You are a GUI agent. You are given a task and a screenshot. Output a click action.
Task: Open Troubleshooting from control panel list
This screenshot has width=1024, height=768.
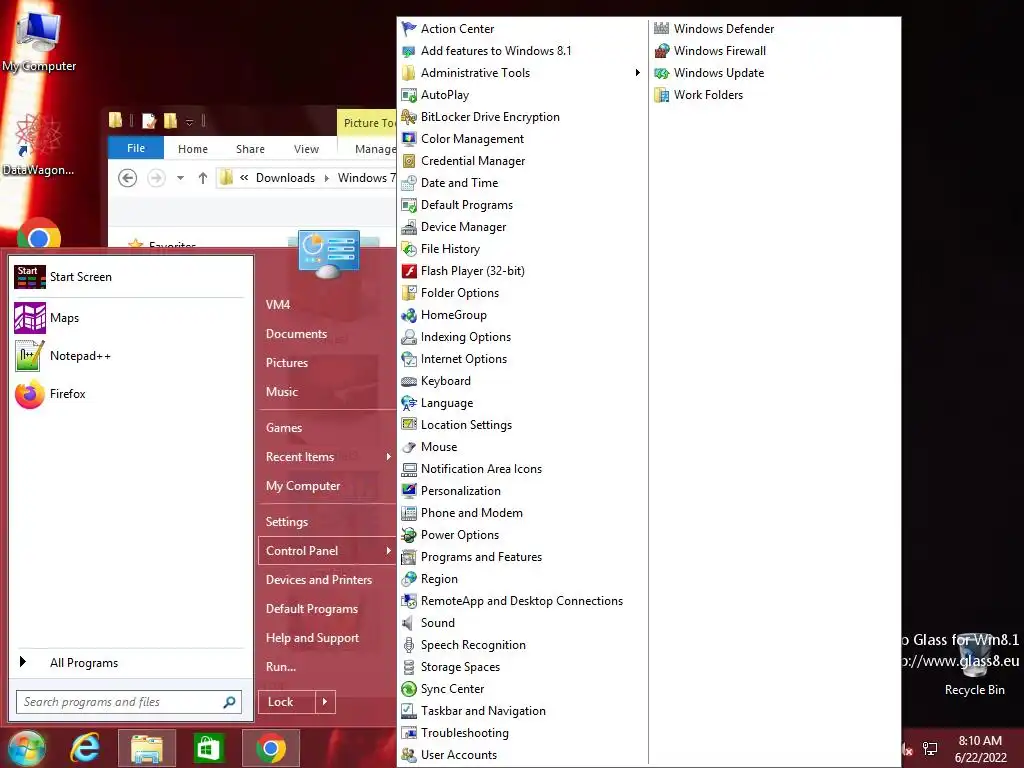(x=464, y=733)
